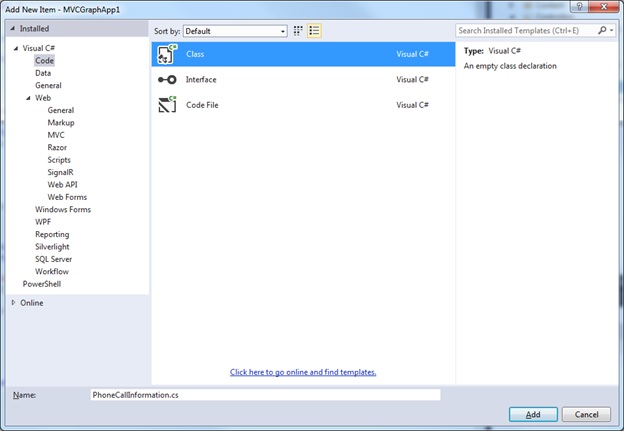This screenshot has height=431, width=624.
Task: Switch to medium icons view
Action: click(298, 31)
